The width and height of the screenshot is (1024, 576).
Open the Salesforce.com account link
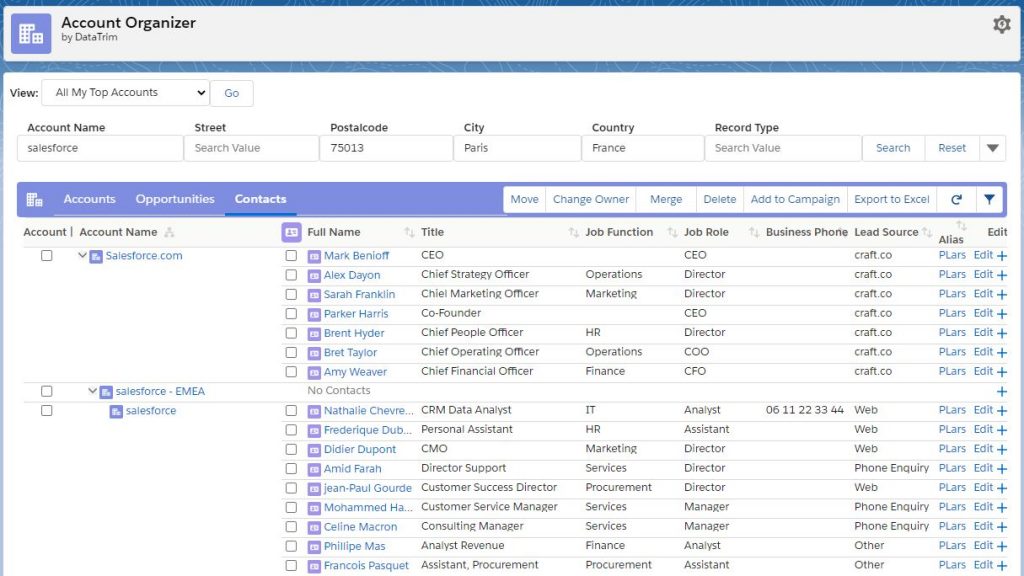tap(144, 256)
